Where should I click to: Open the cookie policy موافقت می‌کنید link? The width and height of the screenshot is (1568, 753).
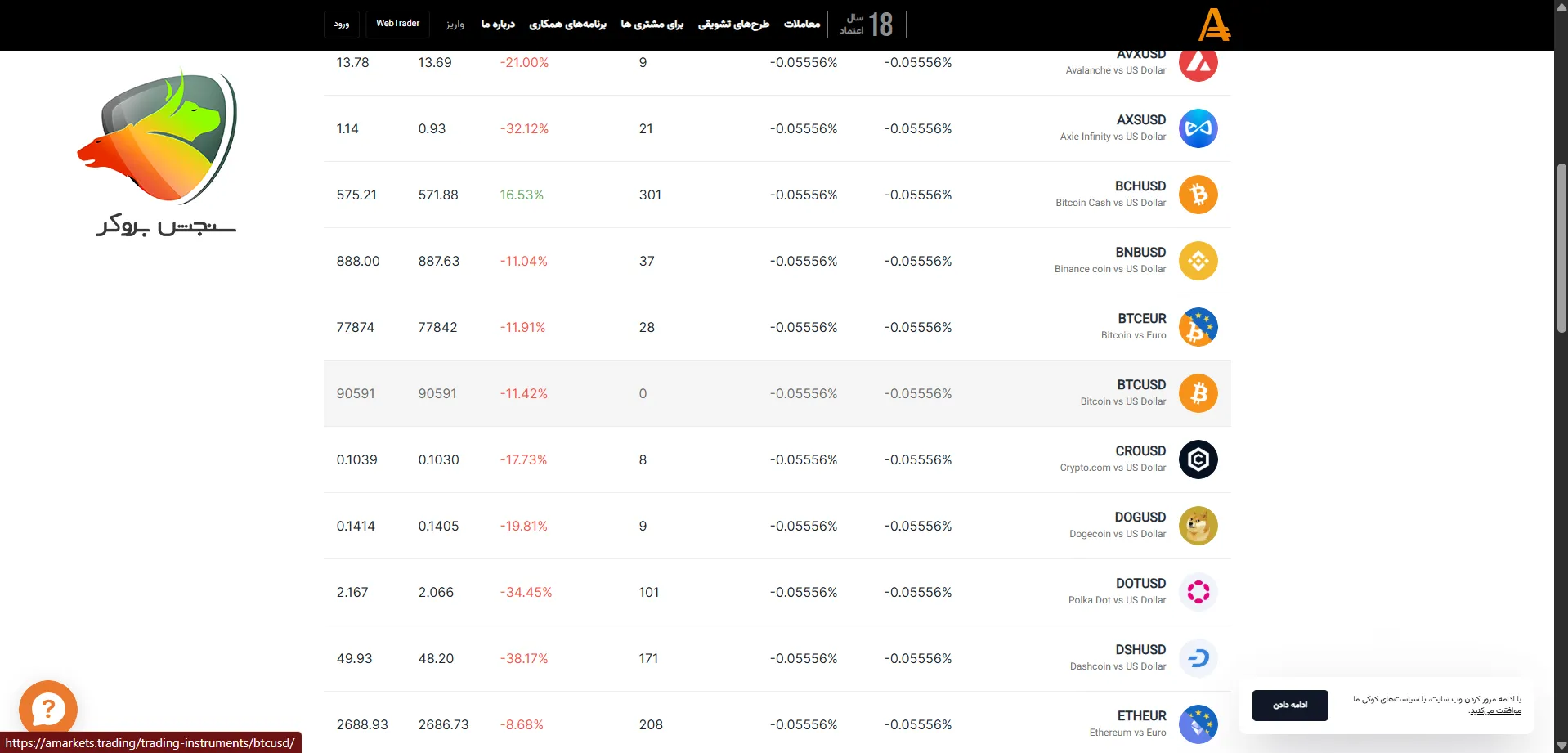[x=1495, y=710]
